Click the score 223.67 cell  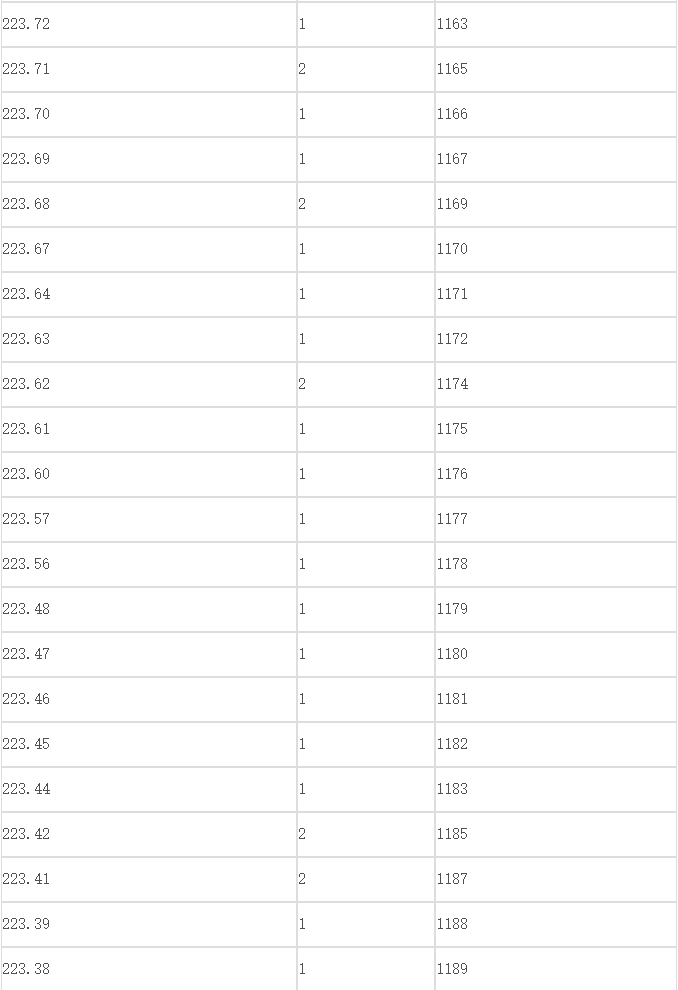[x=149, y=249]
